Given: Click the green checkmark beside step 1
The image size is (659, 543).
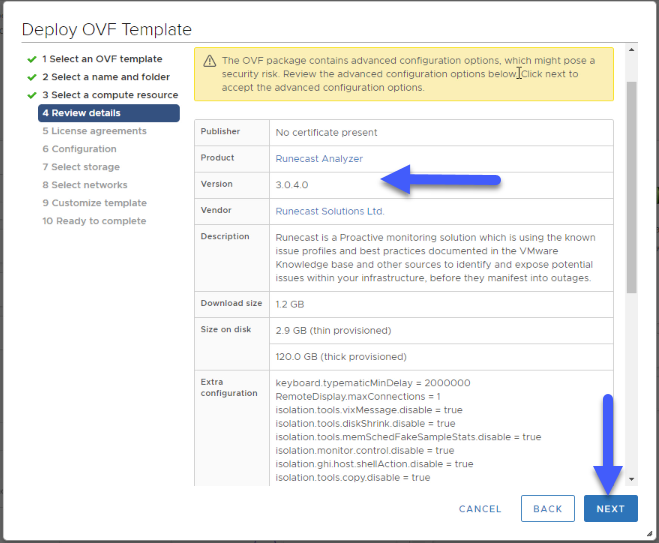Looking at the screenshot, I should point(32,59).
